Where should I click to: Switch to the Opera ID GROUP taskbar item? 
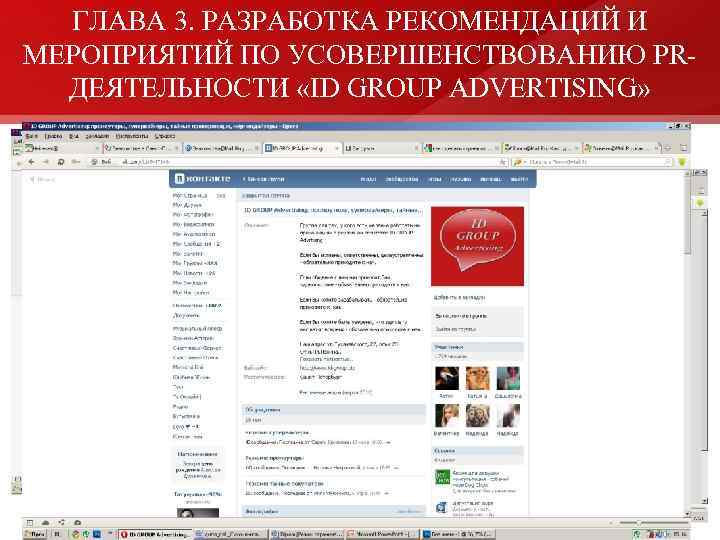[155, 534]
